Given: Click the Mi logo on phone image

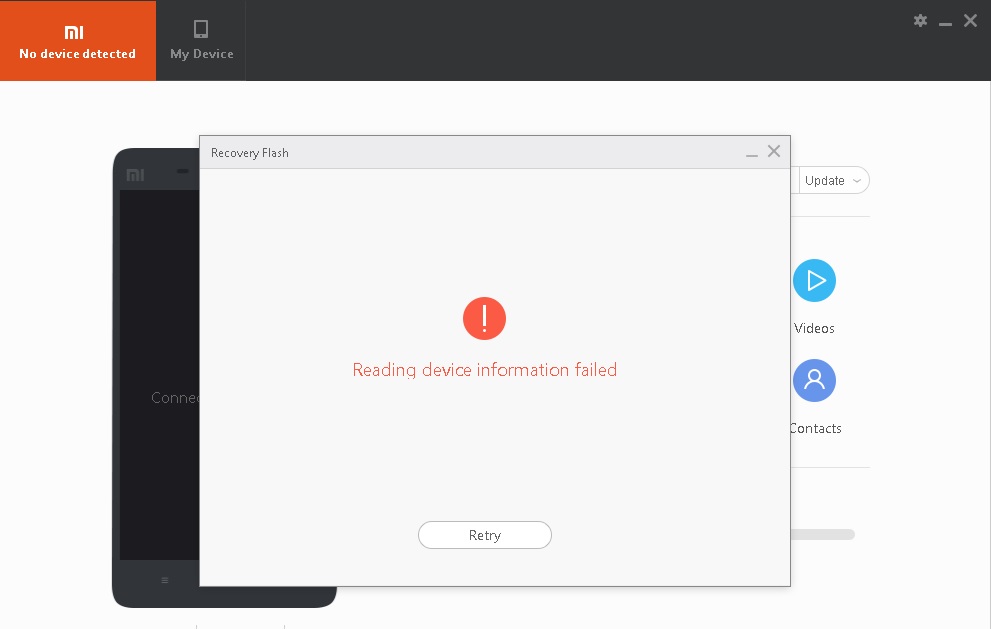Looking at the screenshot, I should click(135, 175).
